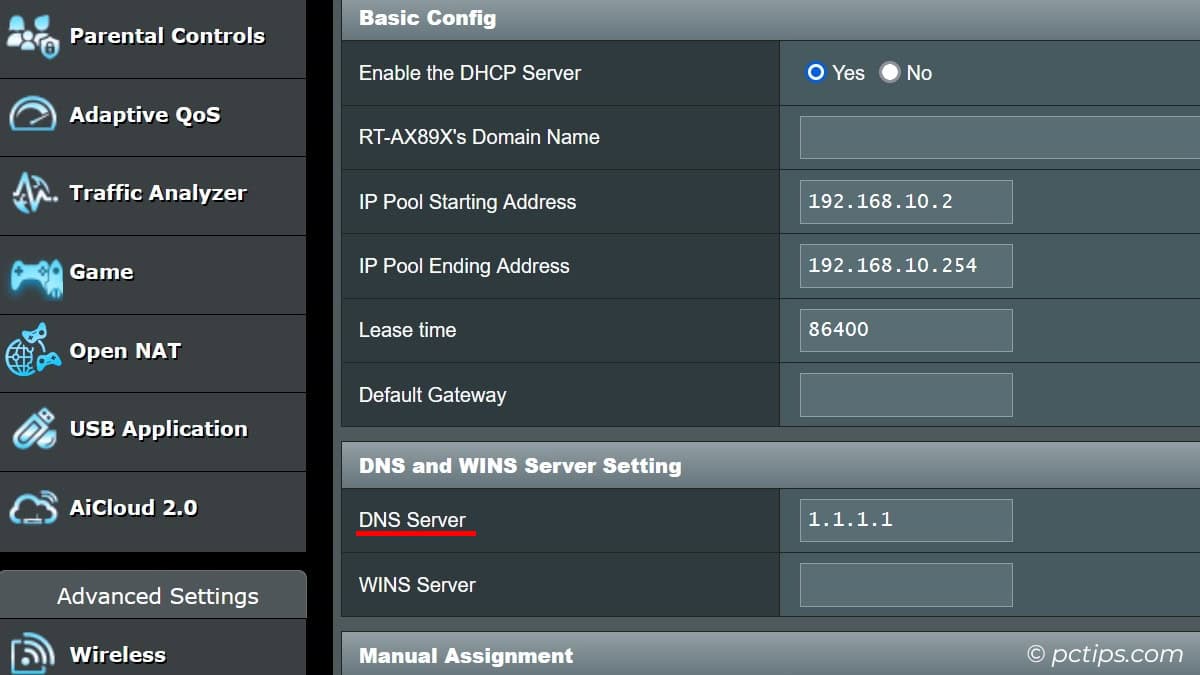The height and width of the screenshot is (675, 1200).
Task: Edit the DNS Server field showing 1.1.1.1
Action: point(906,520)
